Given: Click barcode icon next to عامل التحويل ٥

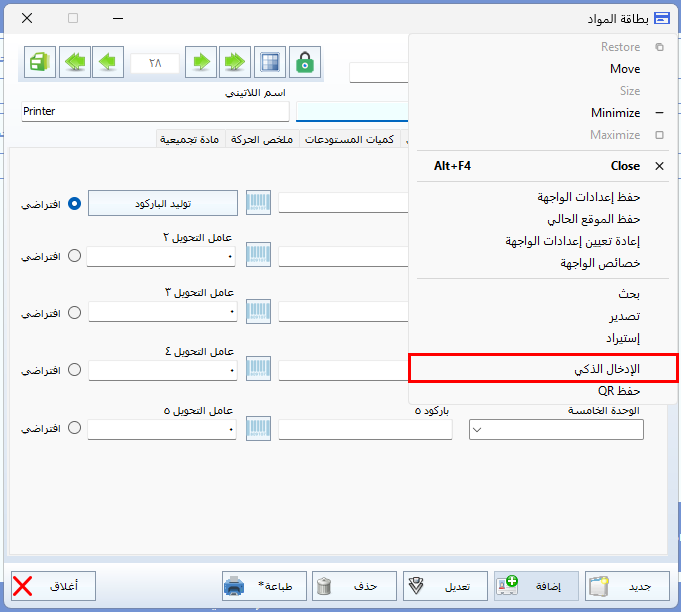Looking at the screenshot, I should pyautogui.click(x=259, y=429).
